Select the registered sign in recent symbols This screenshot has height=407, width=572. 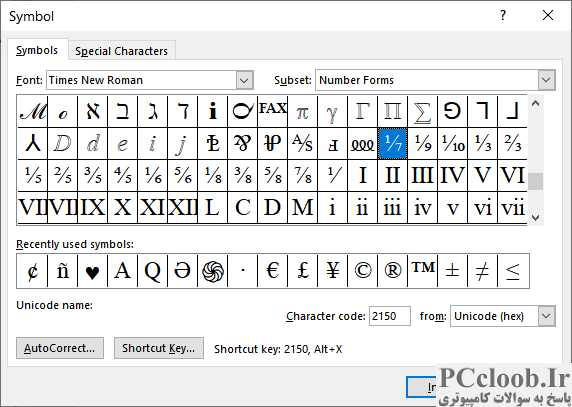[x=393, y=271]
